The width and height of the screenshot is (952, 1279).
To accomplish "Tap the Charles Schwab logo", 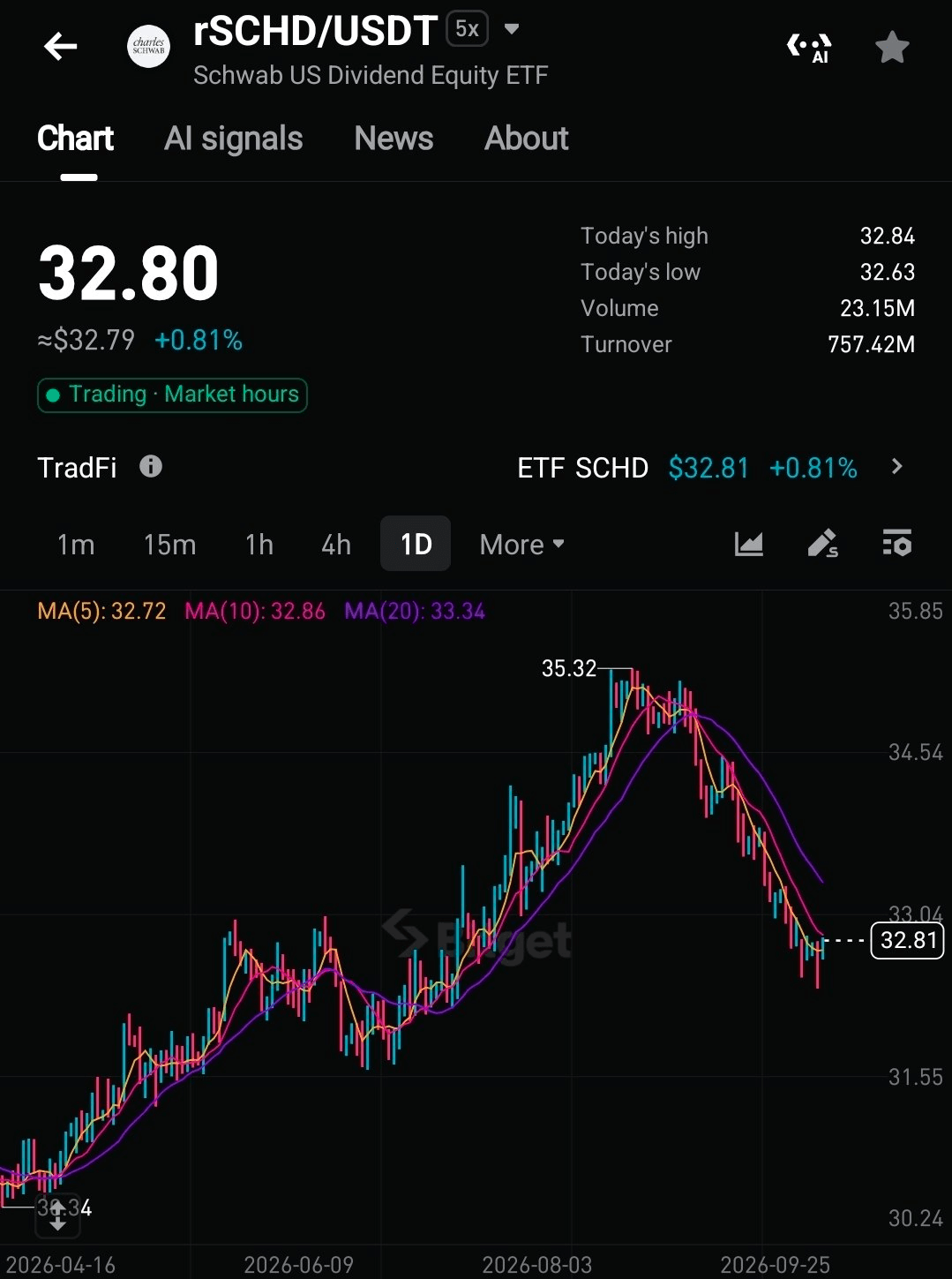I will click(x=148, y=47).
